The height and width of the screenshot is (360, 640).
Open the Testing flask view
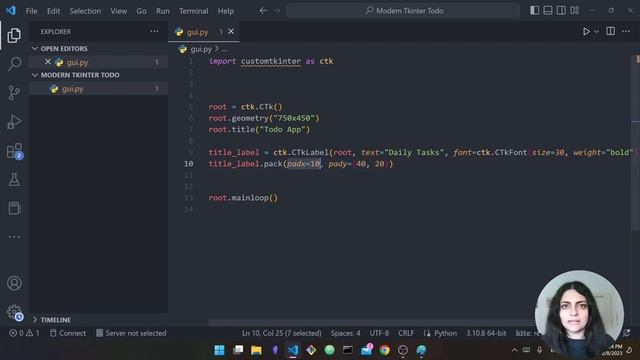coord(14,180)
